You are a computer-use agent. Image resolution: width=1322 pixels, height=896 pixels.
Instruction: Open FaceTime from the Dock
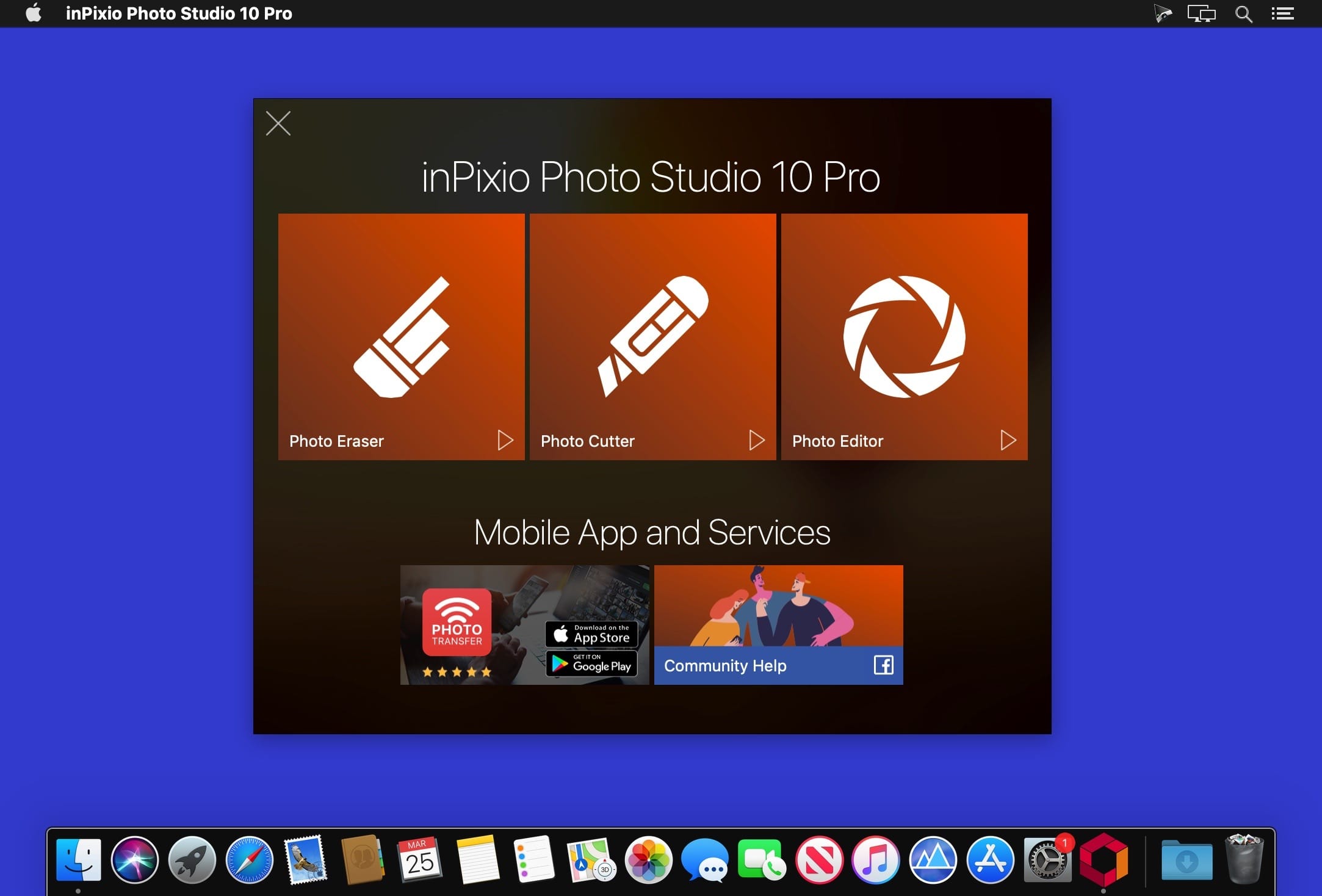pyautogui.click(x=762, y=860)
